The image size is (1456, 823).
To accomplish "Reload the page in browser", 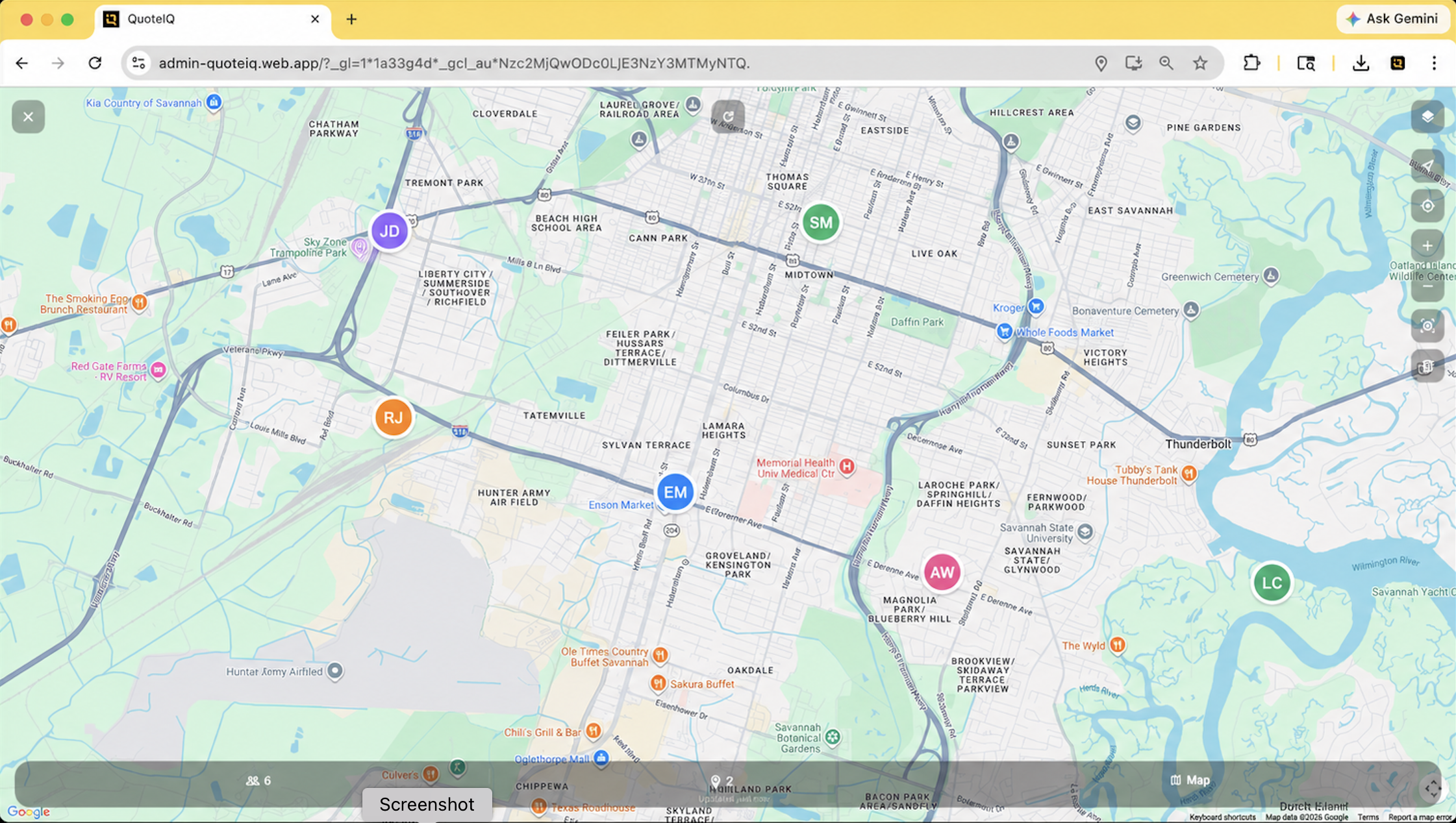I will 95,63.
